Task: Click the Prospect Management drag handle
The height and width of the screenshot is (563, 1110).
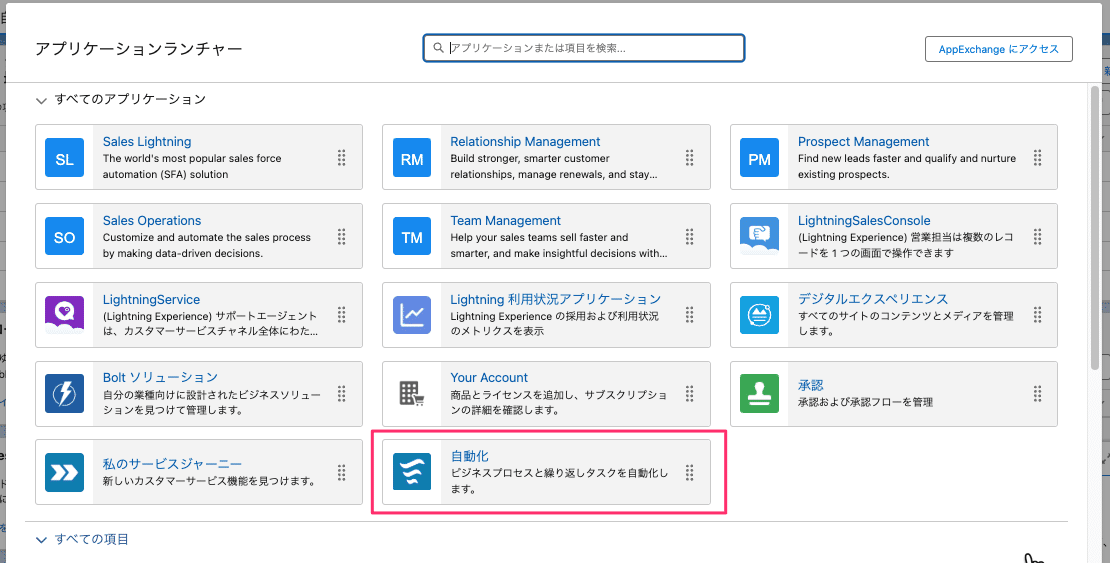Action: [1037, 157]
